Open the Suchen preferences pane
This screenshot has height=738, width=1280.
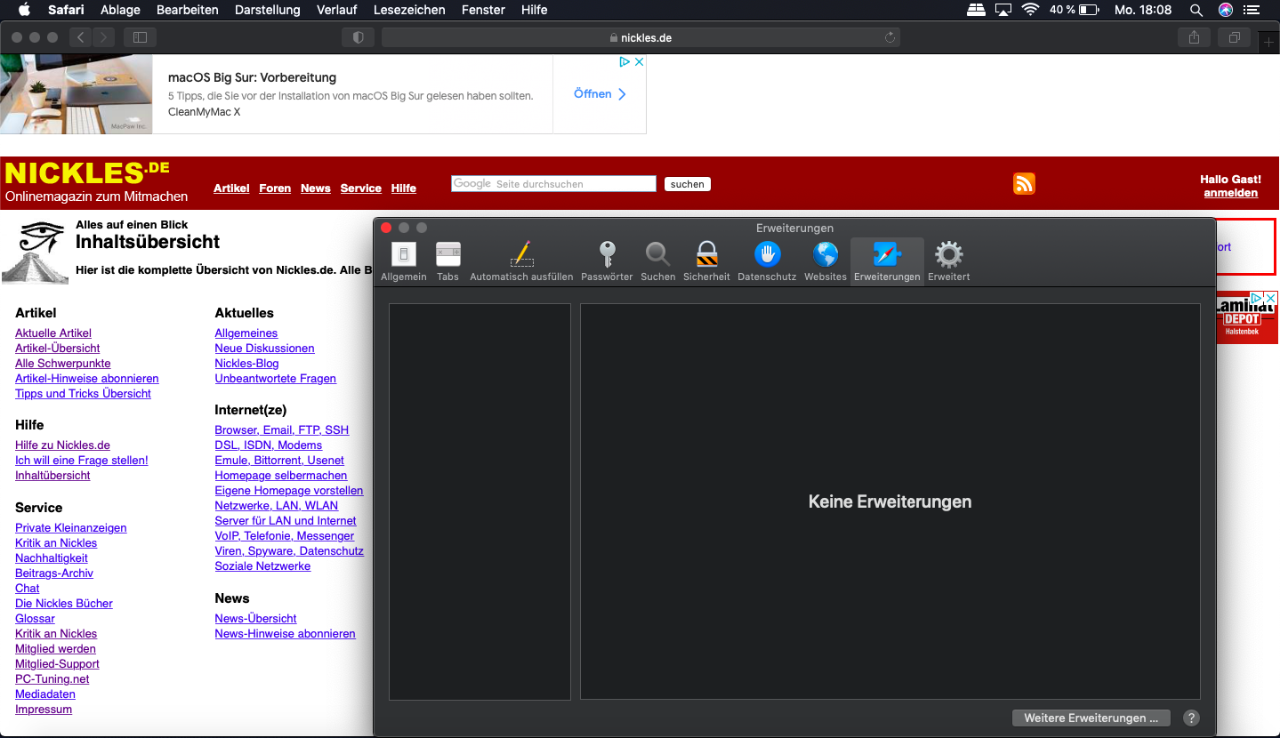(x=658, y=262)
